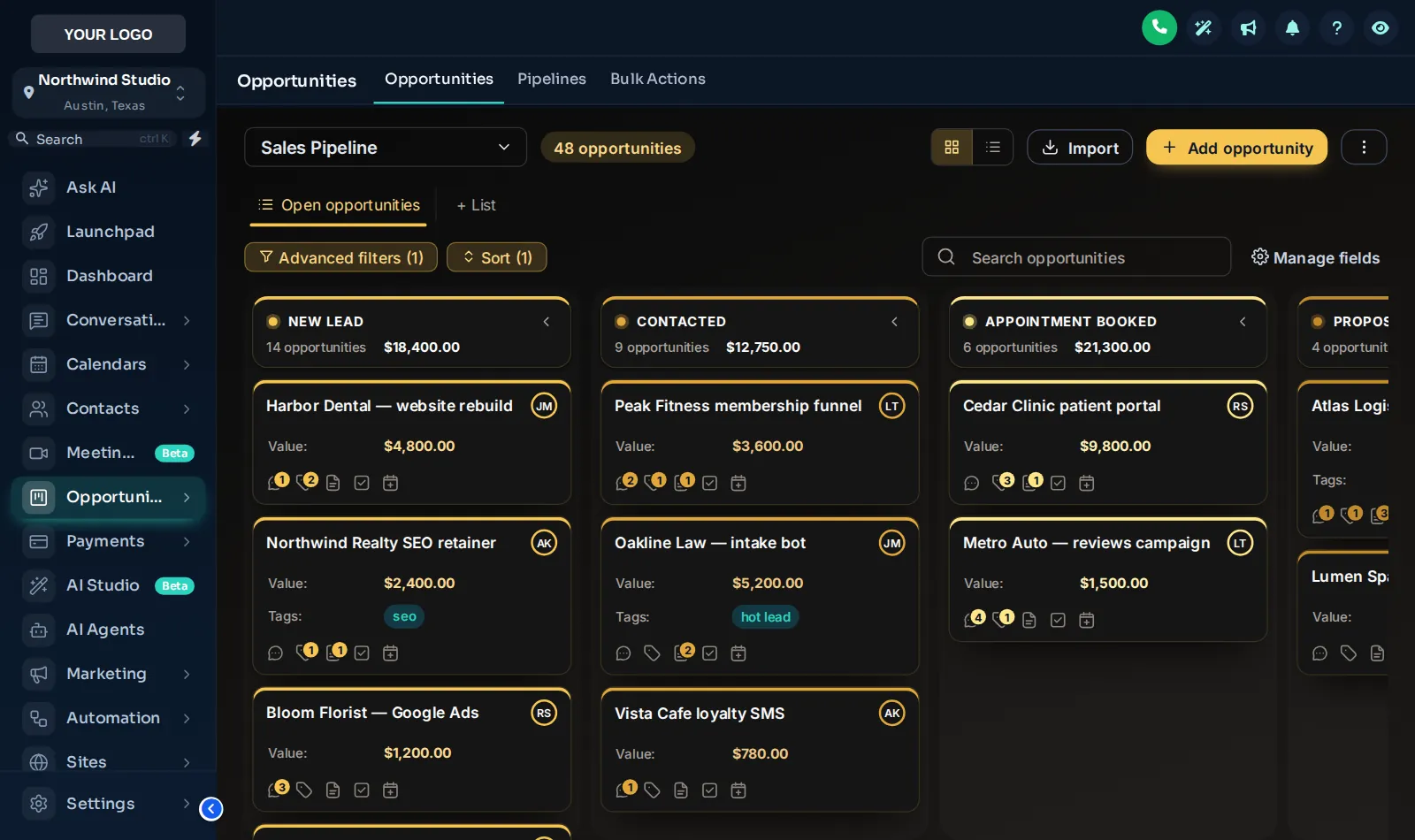
Task: Open calendar icon on Metro Auto card
Action: 1087,620
